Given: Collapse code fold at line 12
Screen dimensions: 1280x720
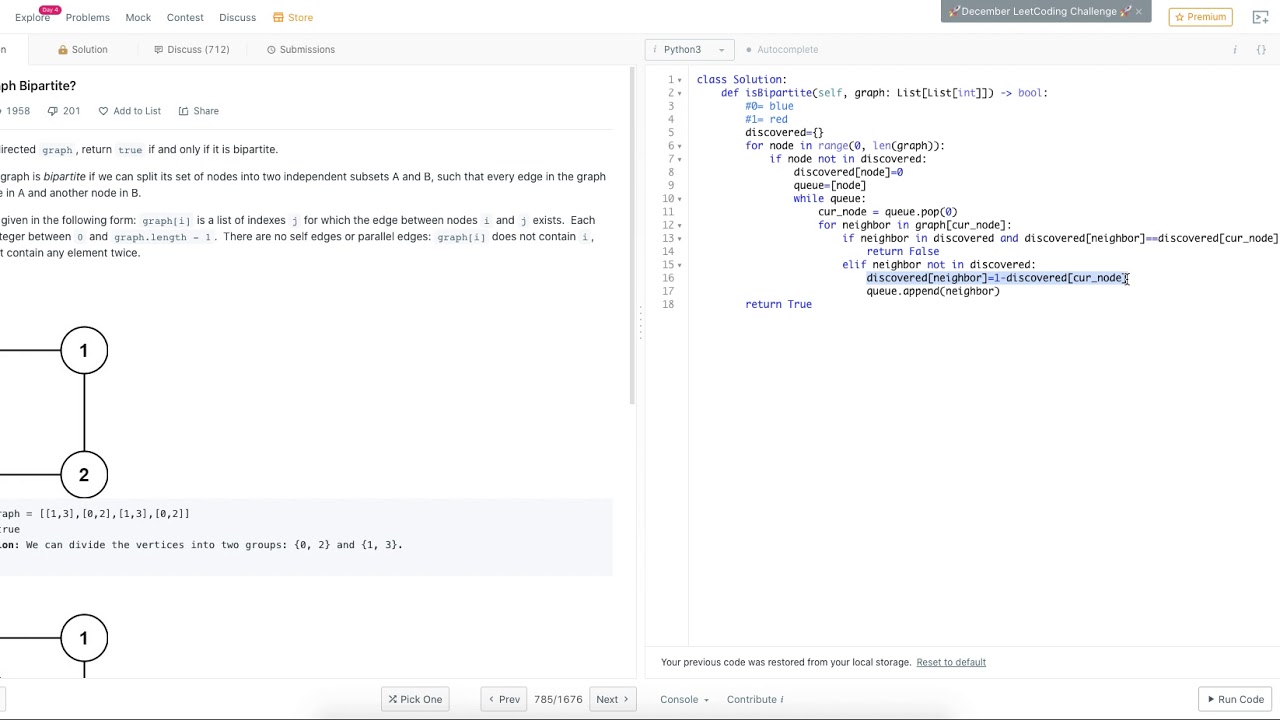Looking at the screenshot, I should [x=680, y=225].
